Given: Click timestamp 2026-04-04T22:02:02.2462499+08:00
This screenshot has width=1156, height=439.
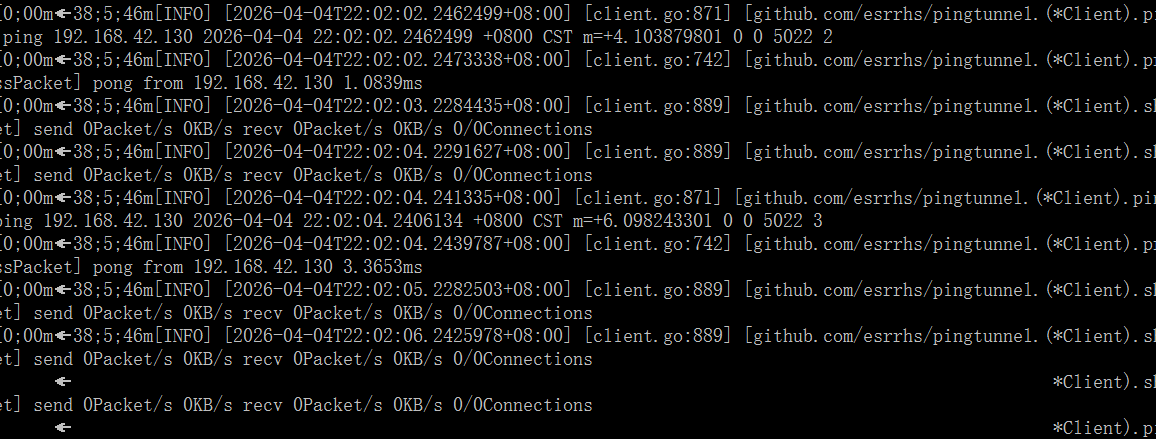Looking at the screenshot, I should coord(398,14).
